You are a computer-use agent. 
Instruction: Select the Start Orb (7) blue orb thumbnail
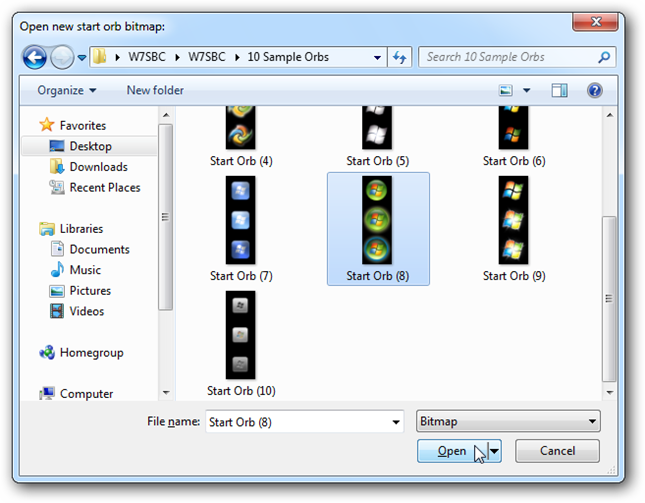[241, 220]
